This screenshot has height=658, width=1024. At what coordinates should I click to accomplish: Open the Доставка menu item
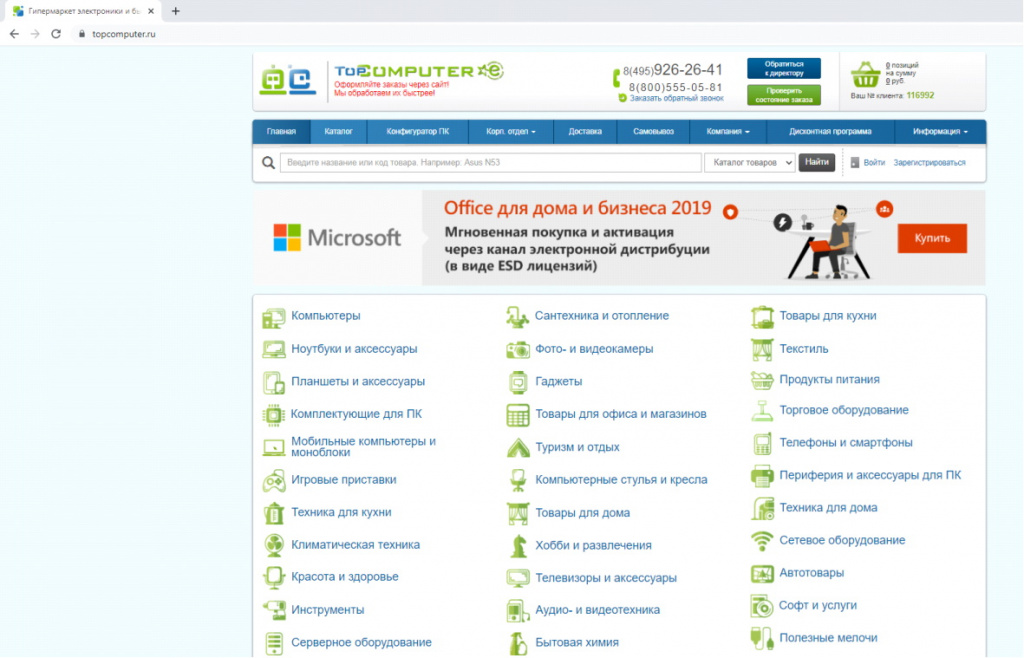tap(585, 132)
